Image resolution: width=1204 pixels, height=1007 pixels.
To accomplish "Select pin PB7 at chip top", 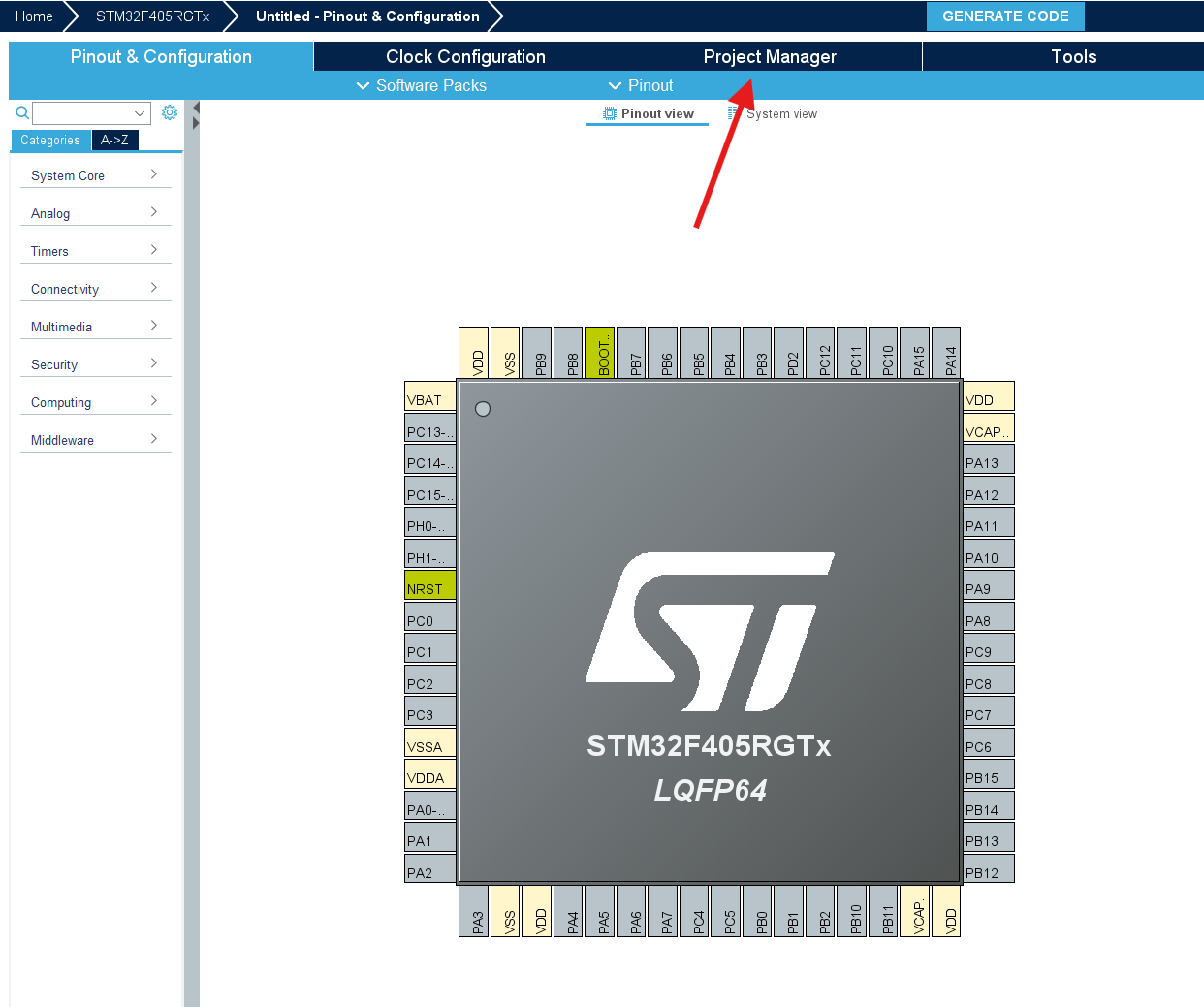I will (x=631, y=353).
